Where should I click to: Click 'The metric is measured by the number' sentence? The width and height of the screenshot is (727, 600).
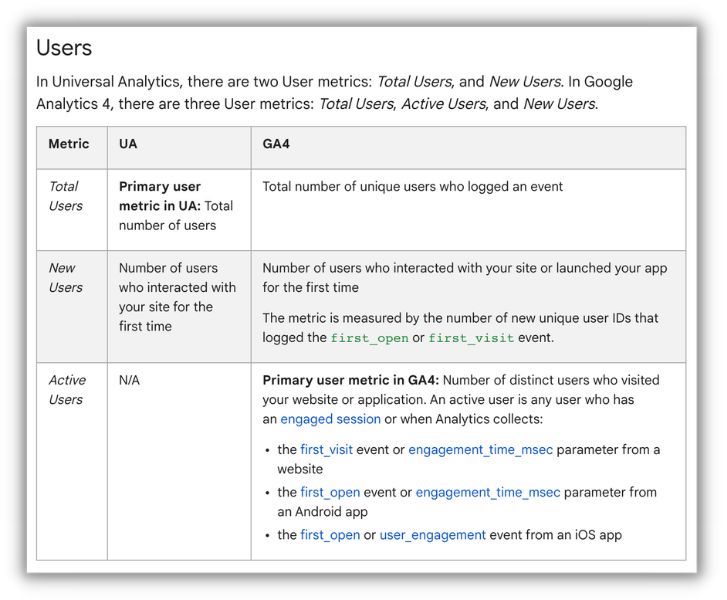tap(460, 328)
